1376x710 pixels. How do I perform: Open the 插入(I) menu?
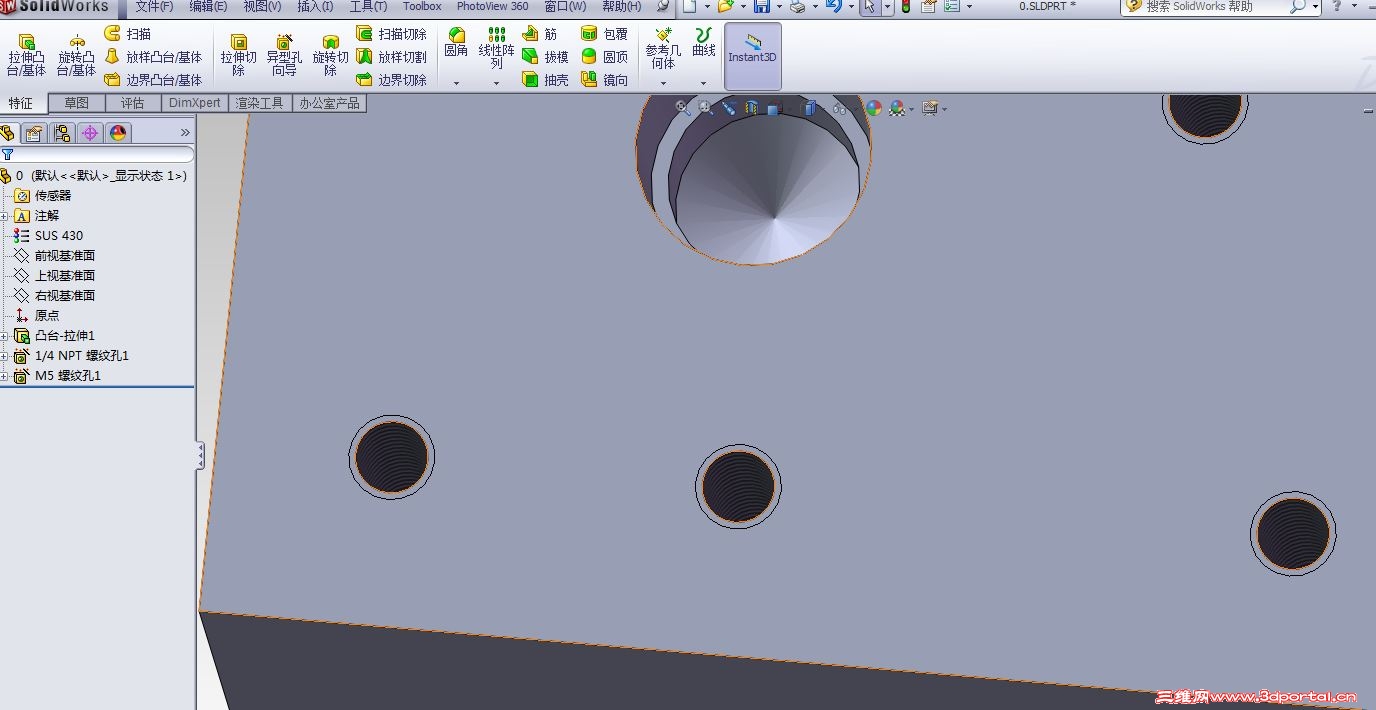click(x=315, y=6)
